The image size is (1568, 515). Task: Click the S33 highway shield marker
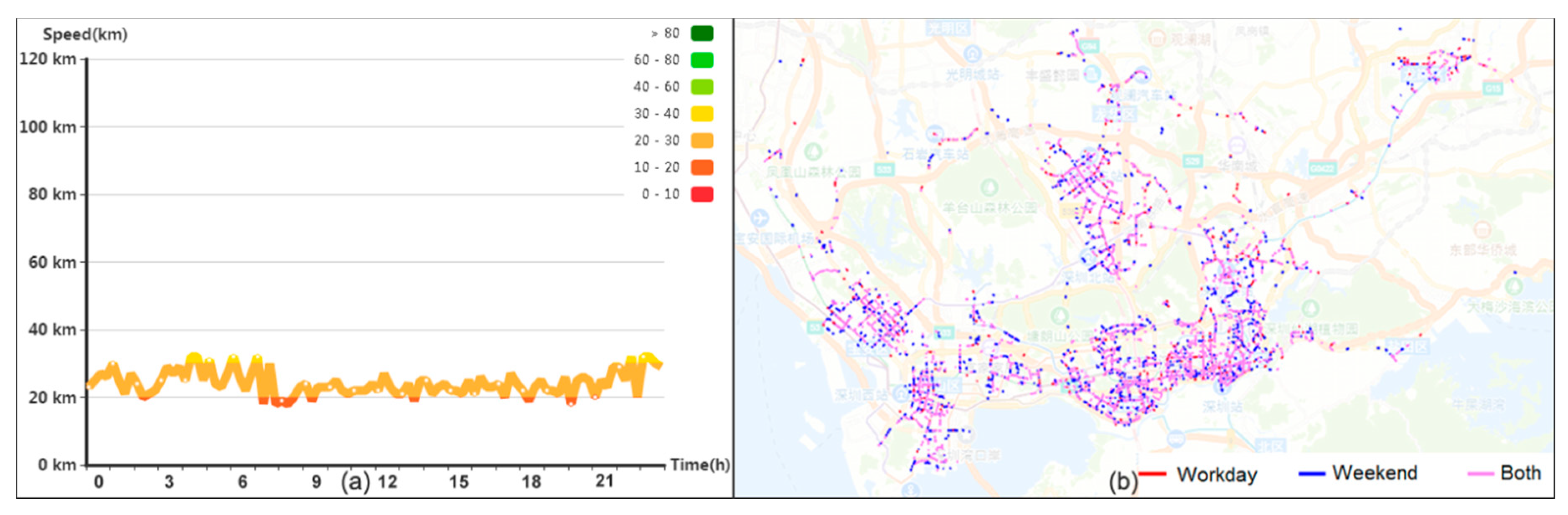[x=884, y=169]
